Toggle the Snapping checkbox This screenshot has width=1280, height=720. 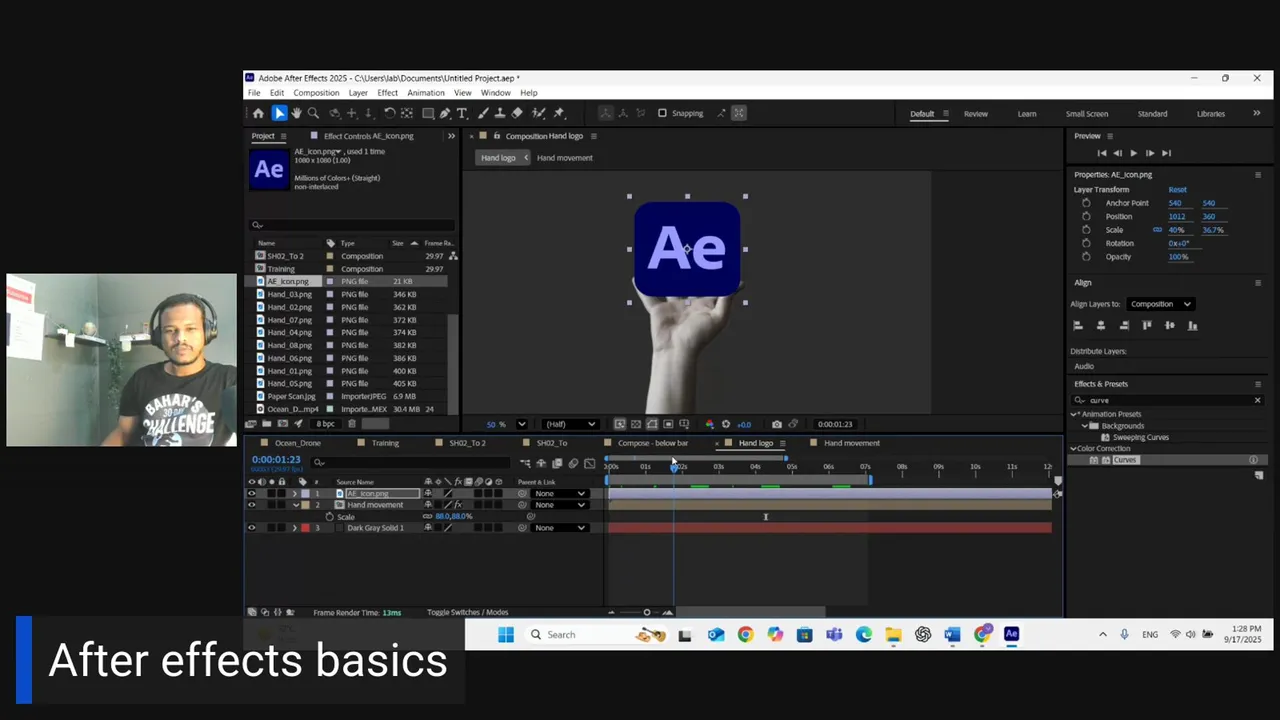pyautogui.click(x=662, y=113)
